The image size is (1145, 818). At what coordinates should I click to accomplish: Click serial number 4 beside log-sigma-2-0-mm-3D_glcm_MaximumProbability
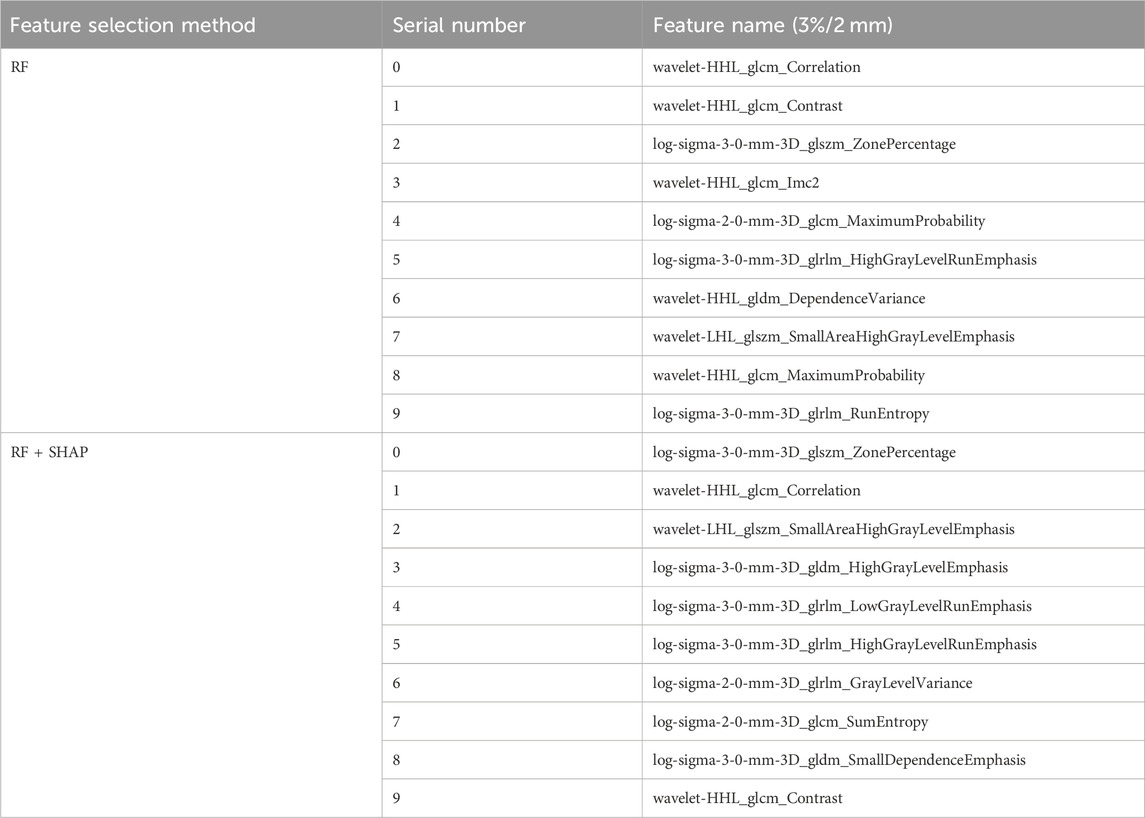(397, 221)
